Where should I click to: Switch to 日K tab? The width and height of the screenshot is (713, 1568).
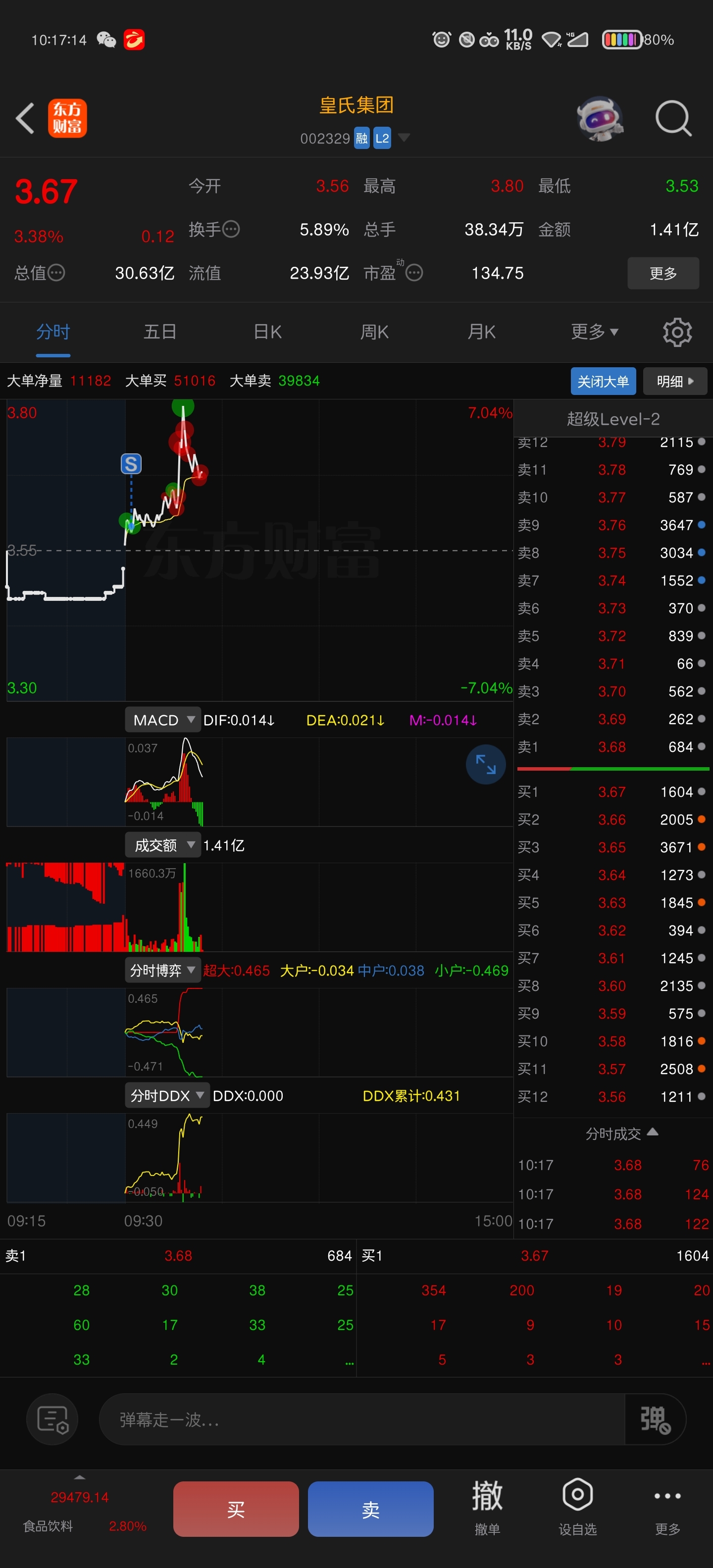(267, 332)
